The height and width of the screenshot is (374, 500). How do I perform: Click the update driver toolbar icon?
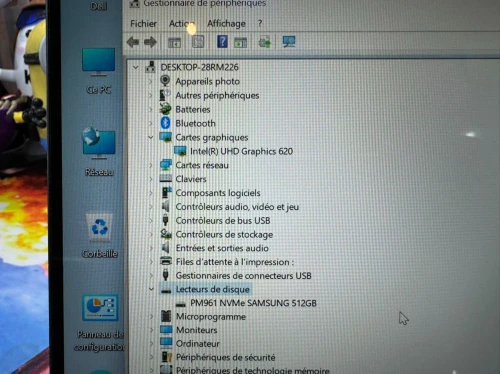point(265,42)
